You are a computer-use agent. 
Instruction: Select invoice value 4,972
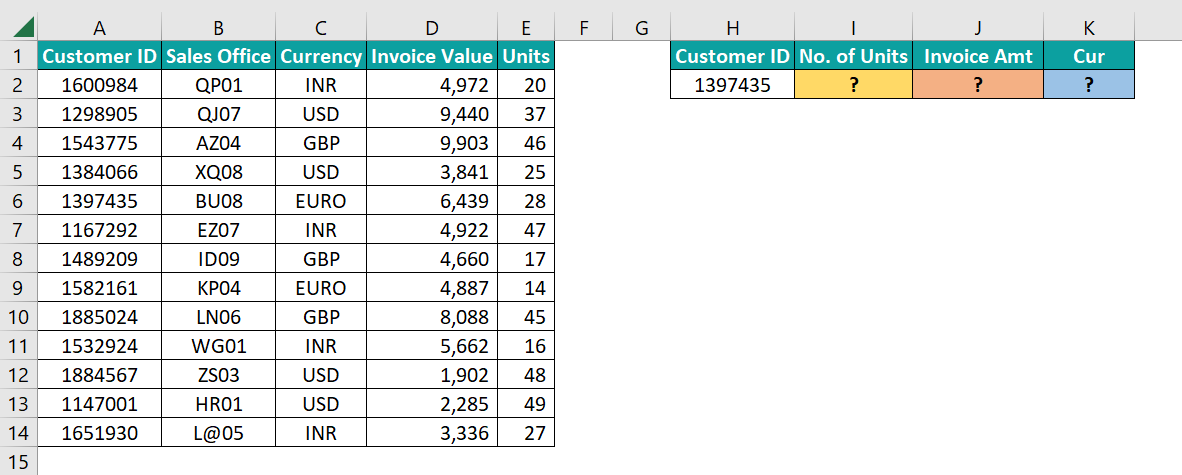click(x=432, y=85)
